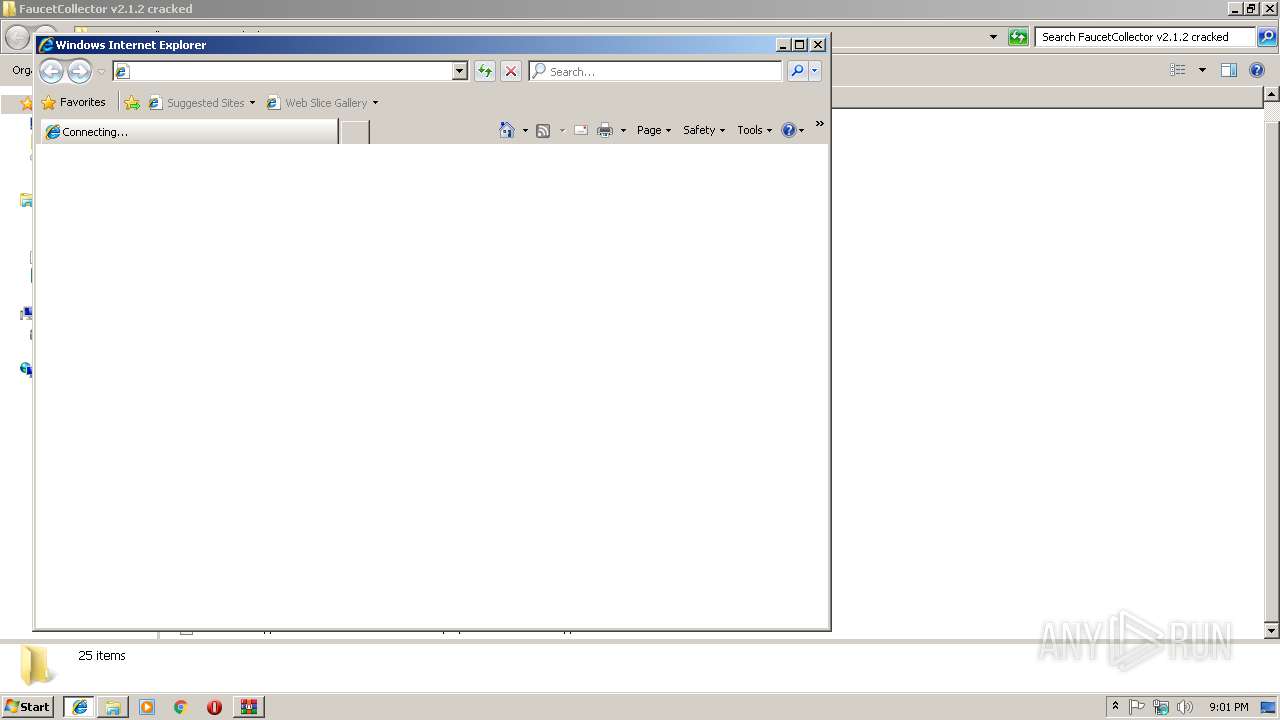Screen dimensions: 1280x720
Task: Open Web Slice Gallery link
Action: point(318,102)
